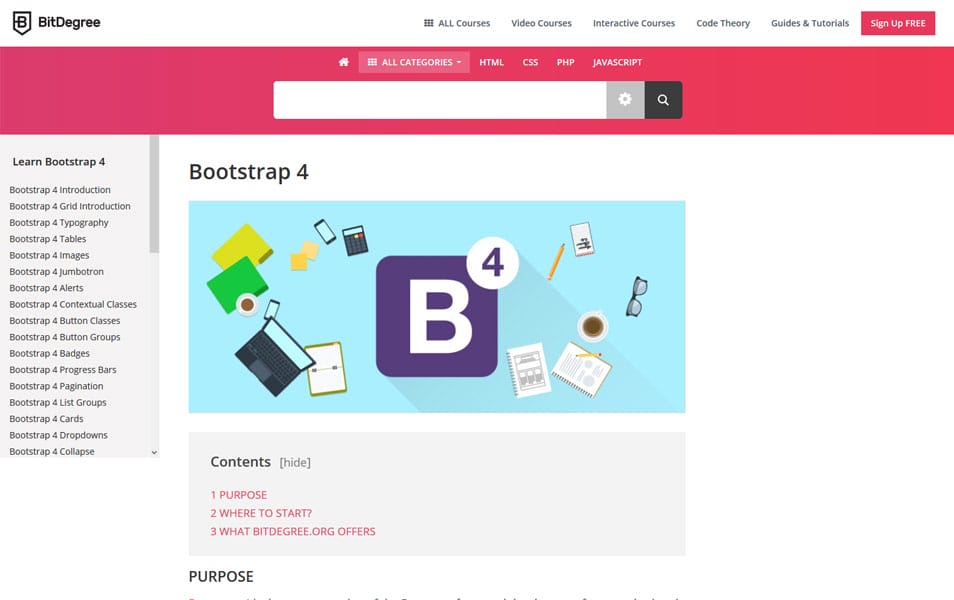Open Bootstrap 4 Badges tutorial
This screenshot has height=600, width=954.
(x=49, y=354)
